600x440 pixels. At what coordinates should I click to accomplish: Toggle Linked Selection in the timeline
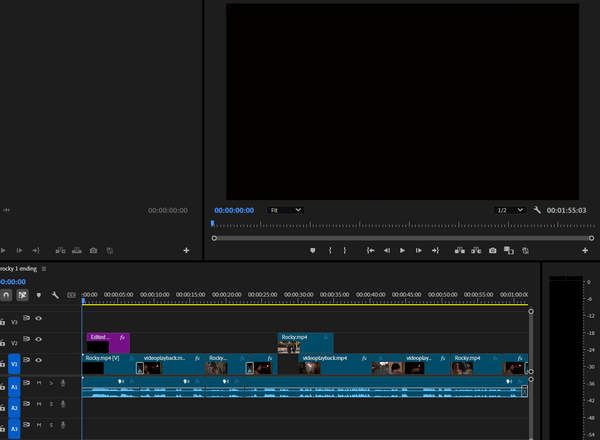coord(23,295)
